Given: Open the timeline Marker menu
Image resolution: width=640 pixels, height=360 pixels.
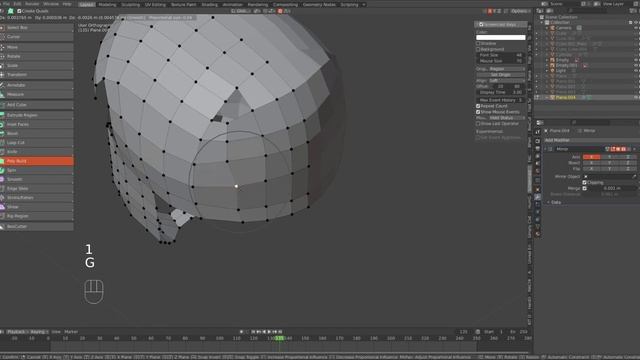Looking at the screenshot, I should click(x=71, y=332).
